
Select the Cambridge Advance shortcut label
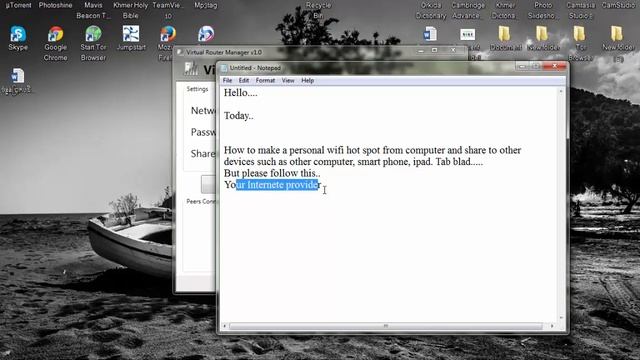click(x=468, y=10)
